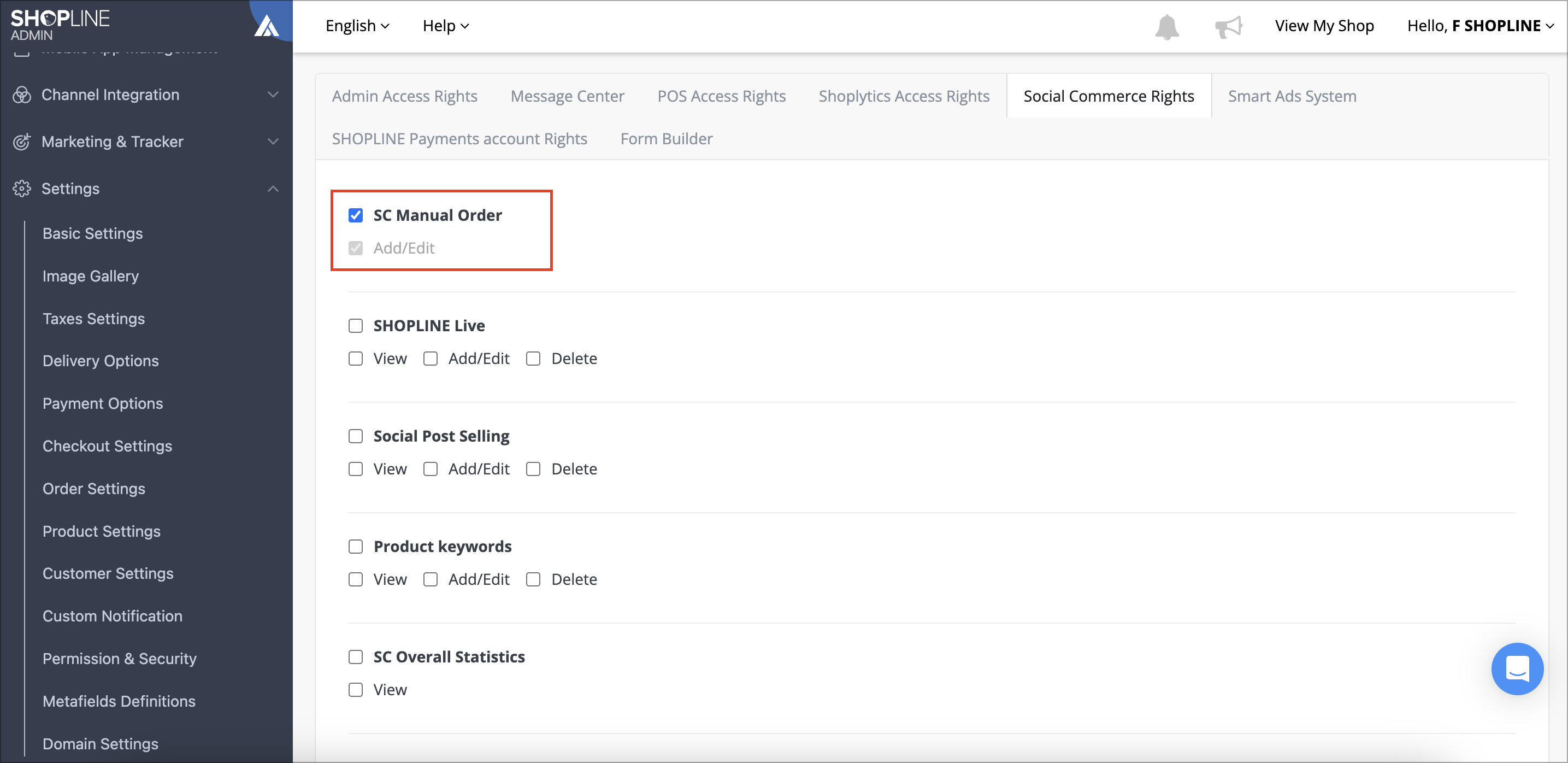This screenshot has height=763, width=1568.
Task: Open Basic Settings in sidebar
Action: (x=92, y=233)
